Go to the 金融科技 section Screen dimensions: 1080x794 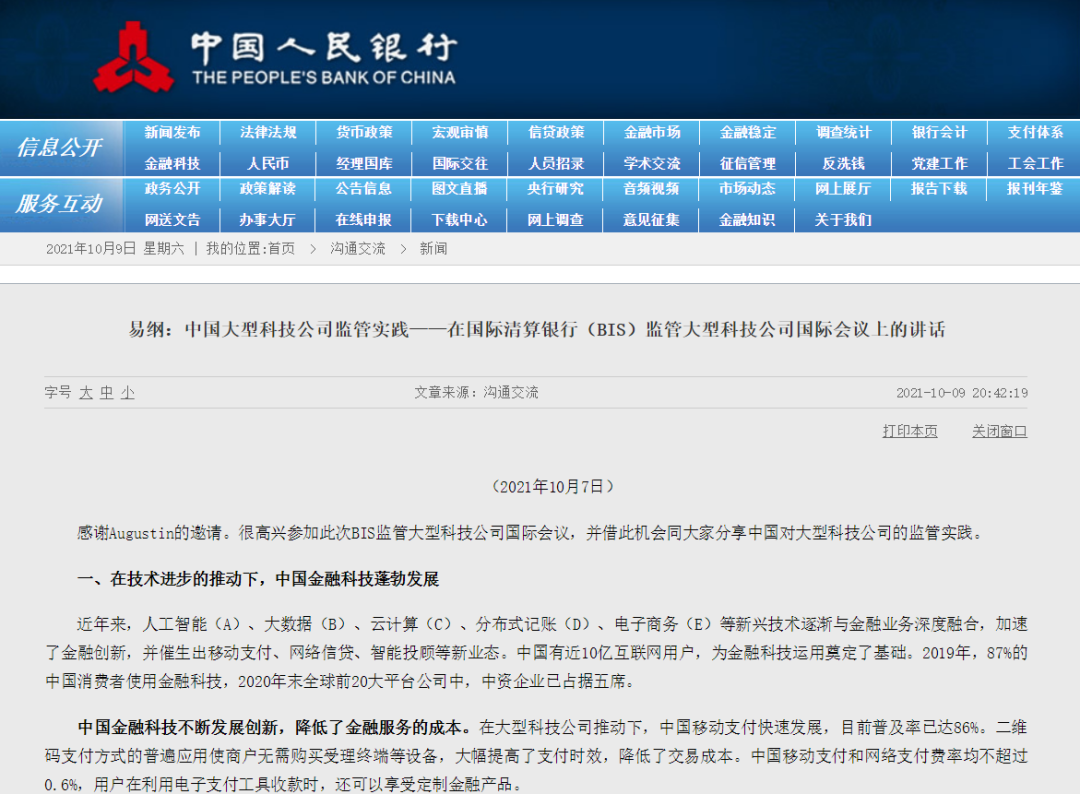(x=172, y=164)
